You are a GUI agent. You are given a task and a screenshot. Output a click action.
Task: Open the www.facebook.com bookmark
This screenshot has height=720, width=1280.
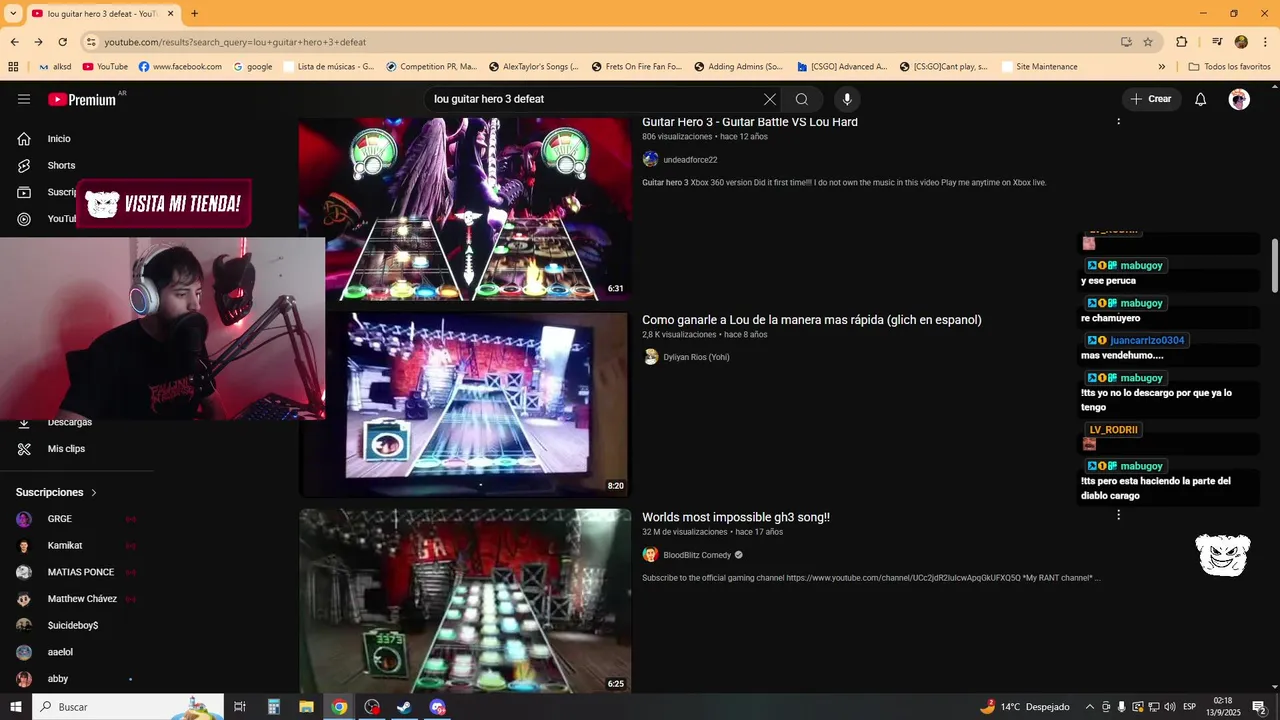point(180,67)
